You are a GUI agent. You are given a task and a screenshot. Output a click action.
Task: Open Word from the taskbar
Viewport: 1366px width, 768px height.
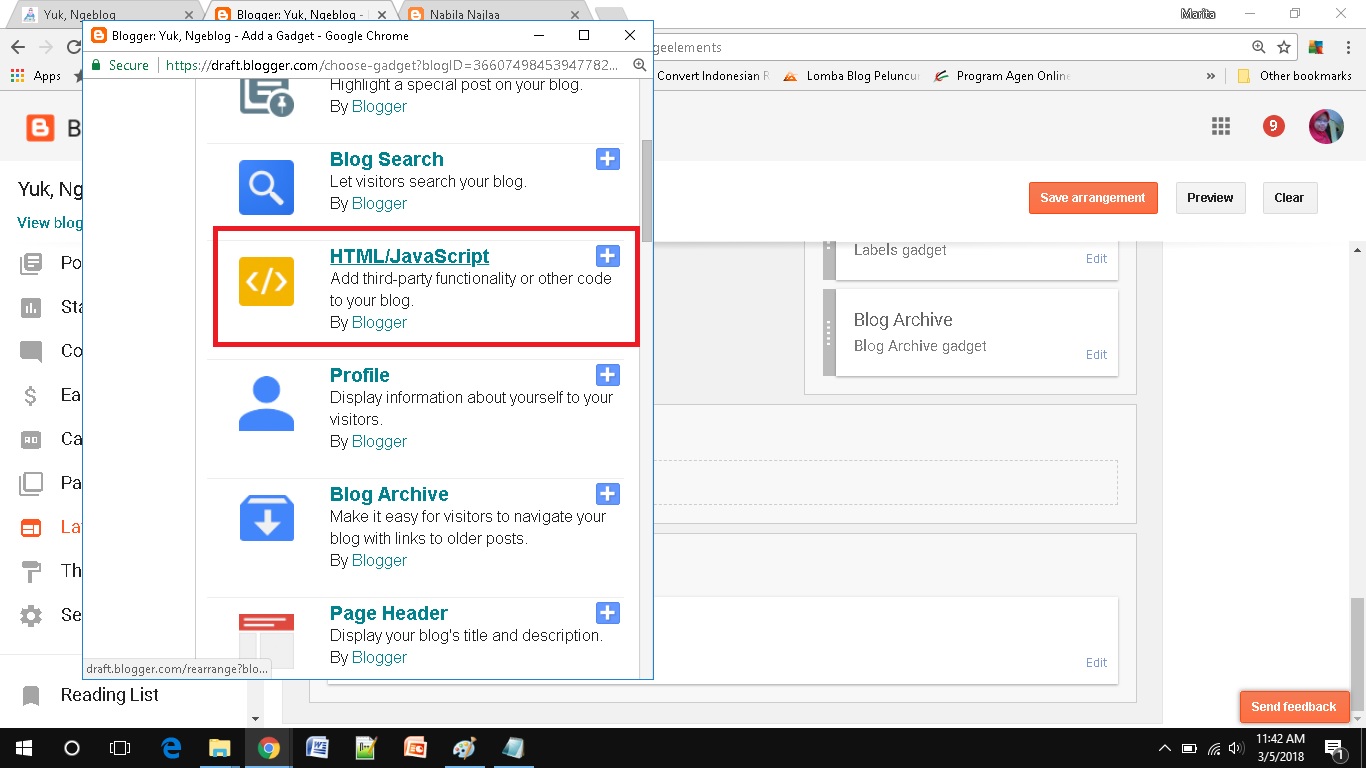click(317, 748)
